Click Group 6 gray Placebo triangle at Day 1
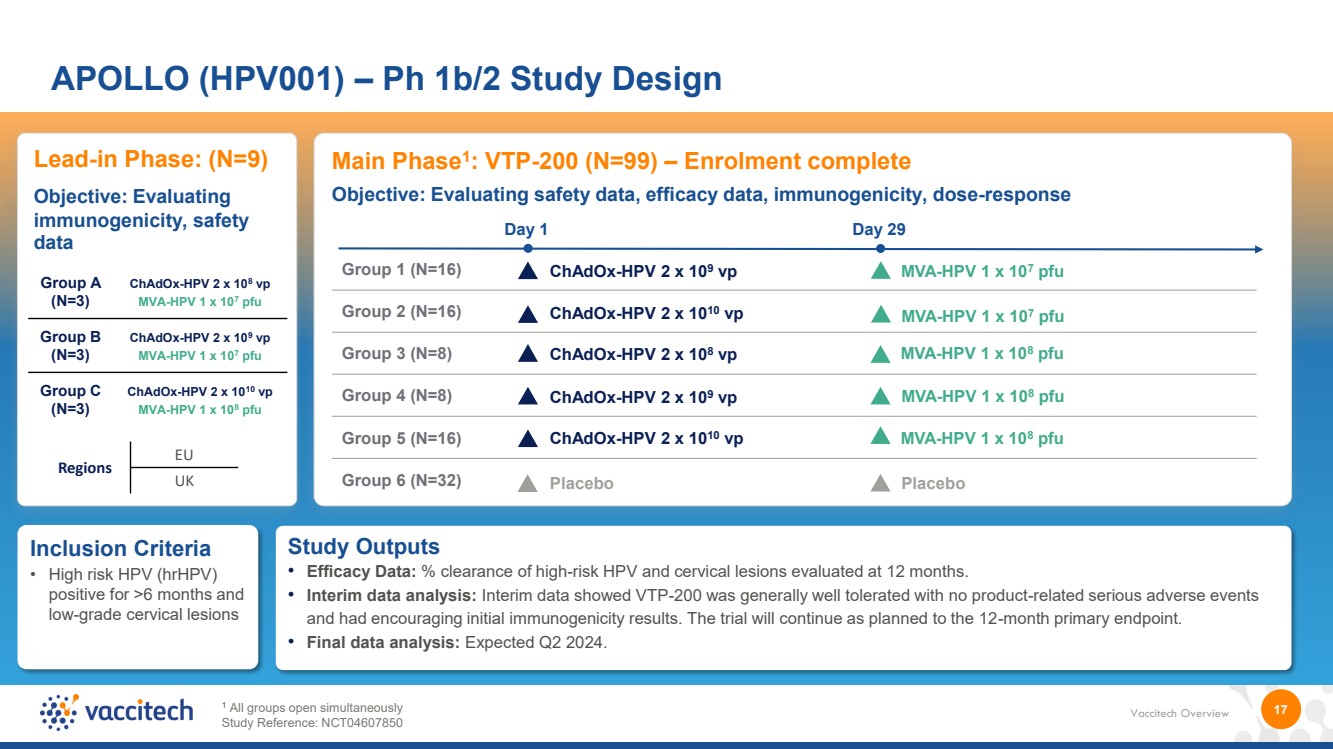This screenshot has height=749, width=1333. tap(528, 483)
